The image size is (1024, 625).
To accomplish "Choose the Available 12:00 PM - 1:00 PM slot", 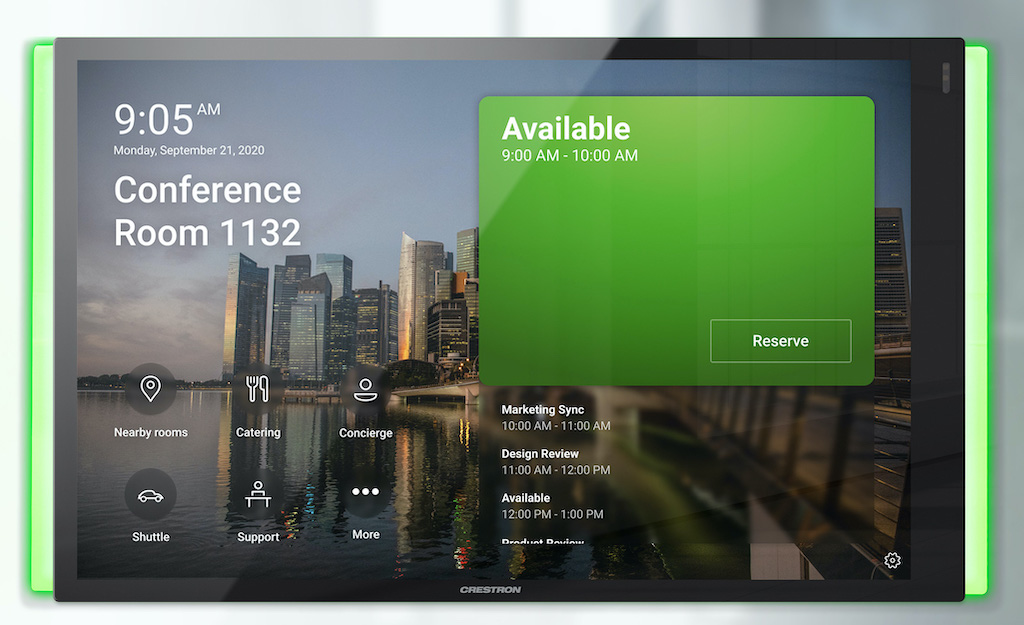I will (x=553, y=506).
